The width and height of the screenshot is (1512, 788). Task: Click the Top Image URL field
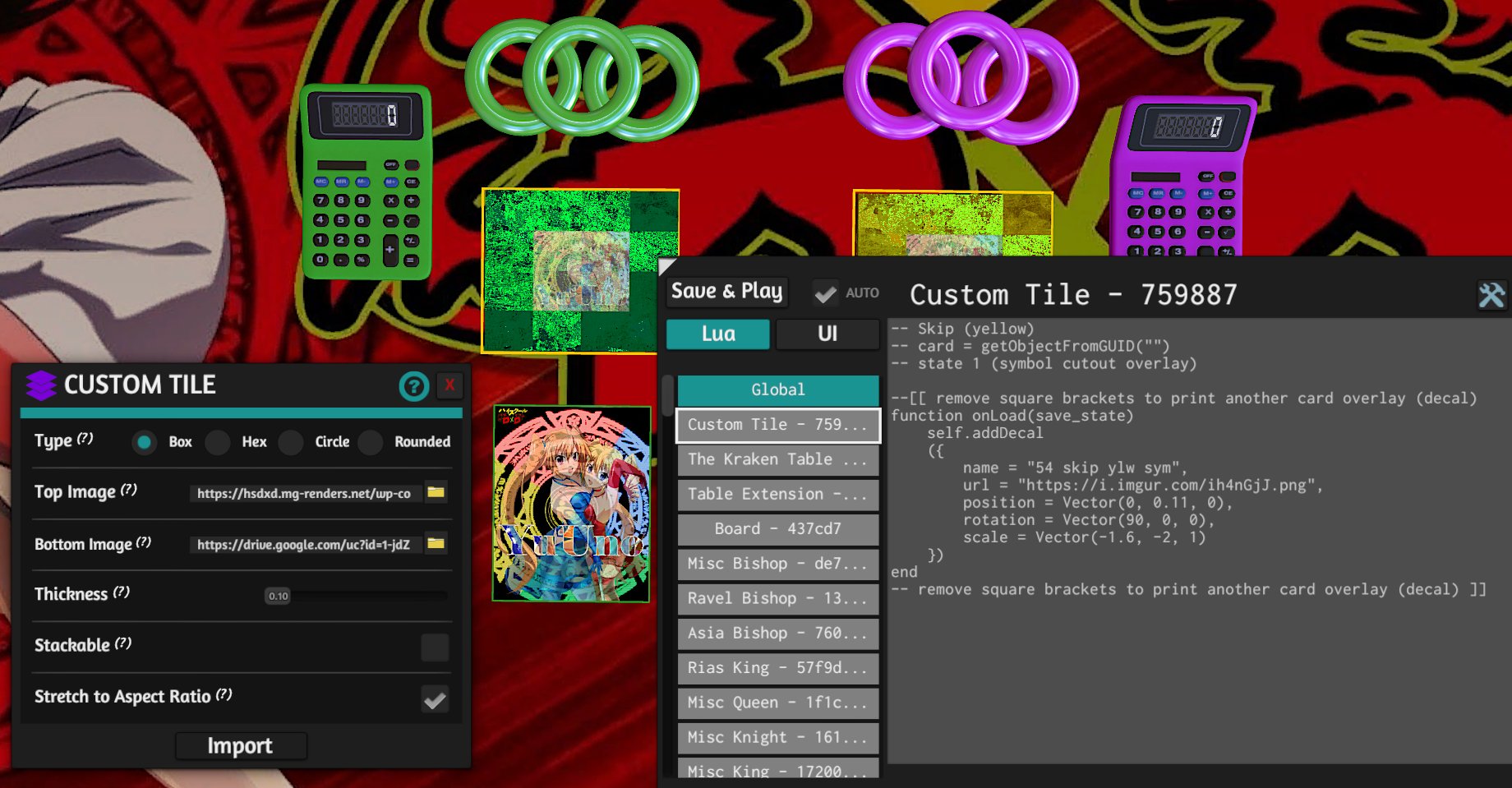coord(306,493)
